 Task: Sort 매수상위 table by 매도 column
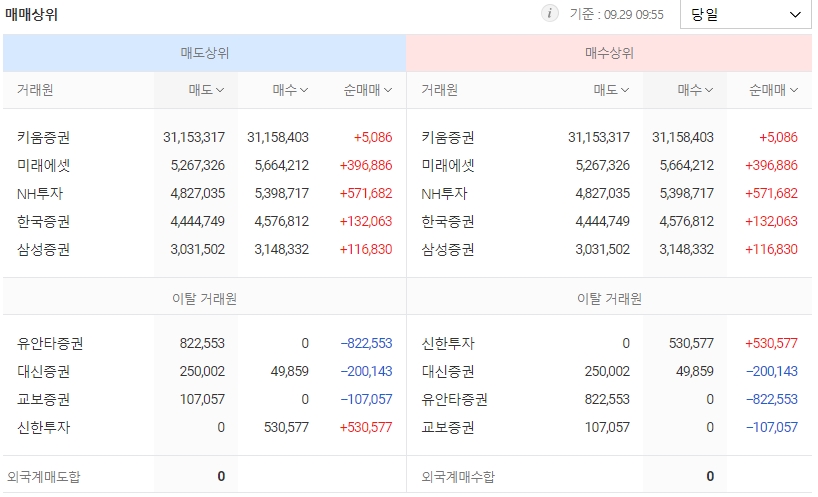(x=611, y=90)
